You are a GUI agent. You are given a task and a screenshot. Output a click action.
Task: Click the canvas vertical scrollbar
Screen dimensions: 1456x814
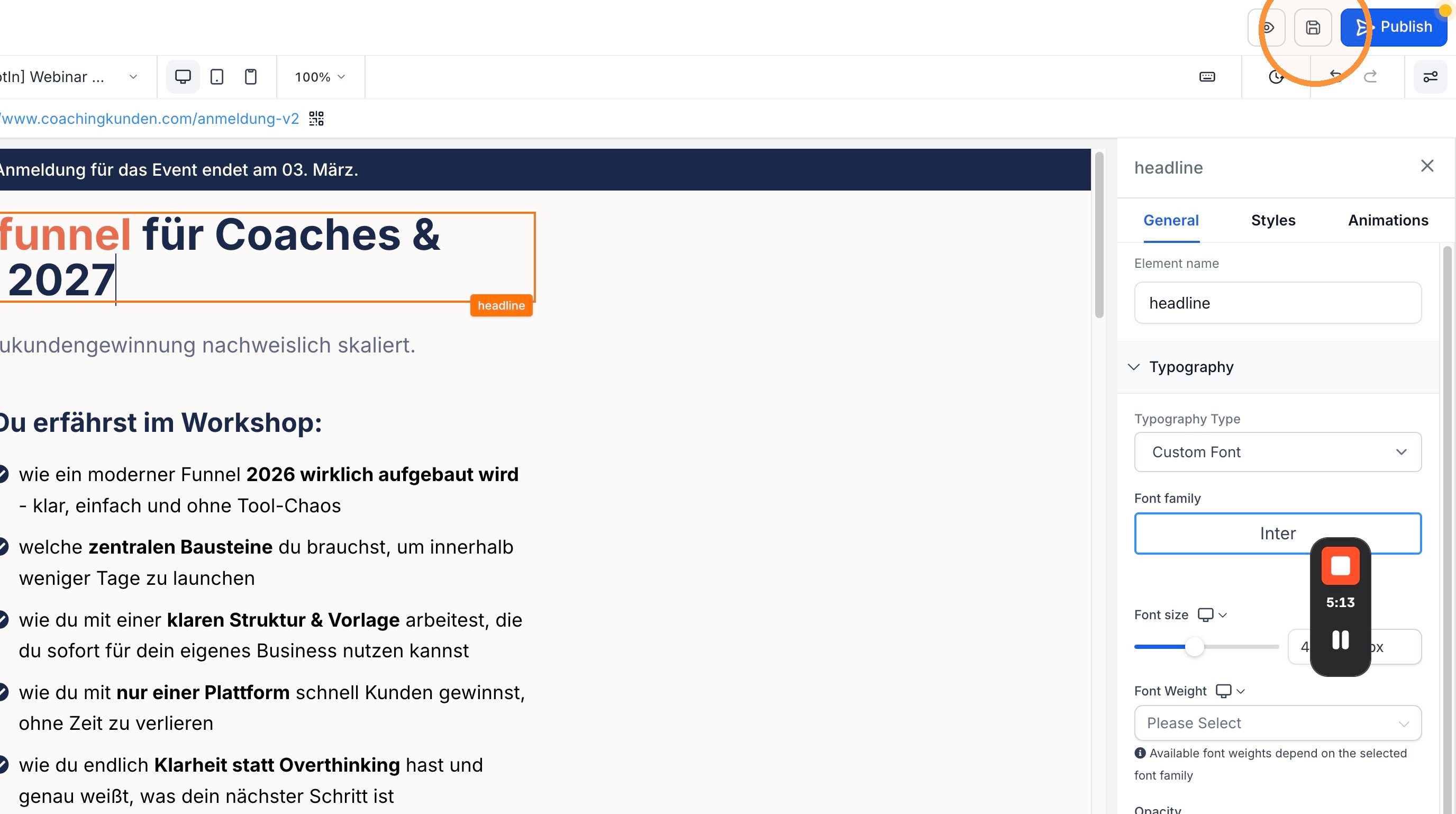[x=1099, y=235]
